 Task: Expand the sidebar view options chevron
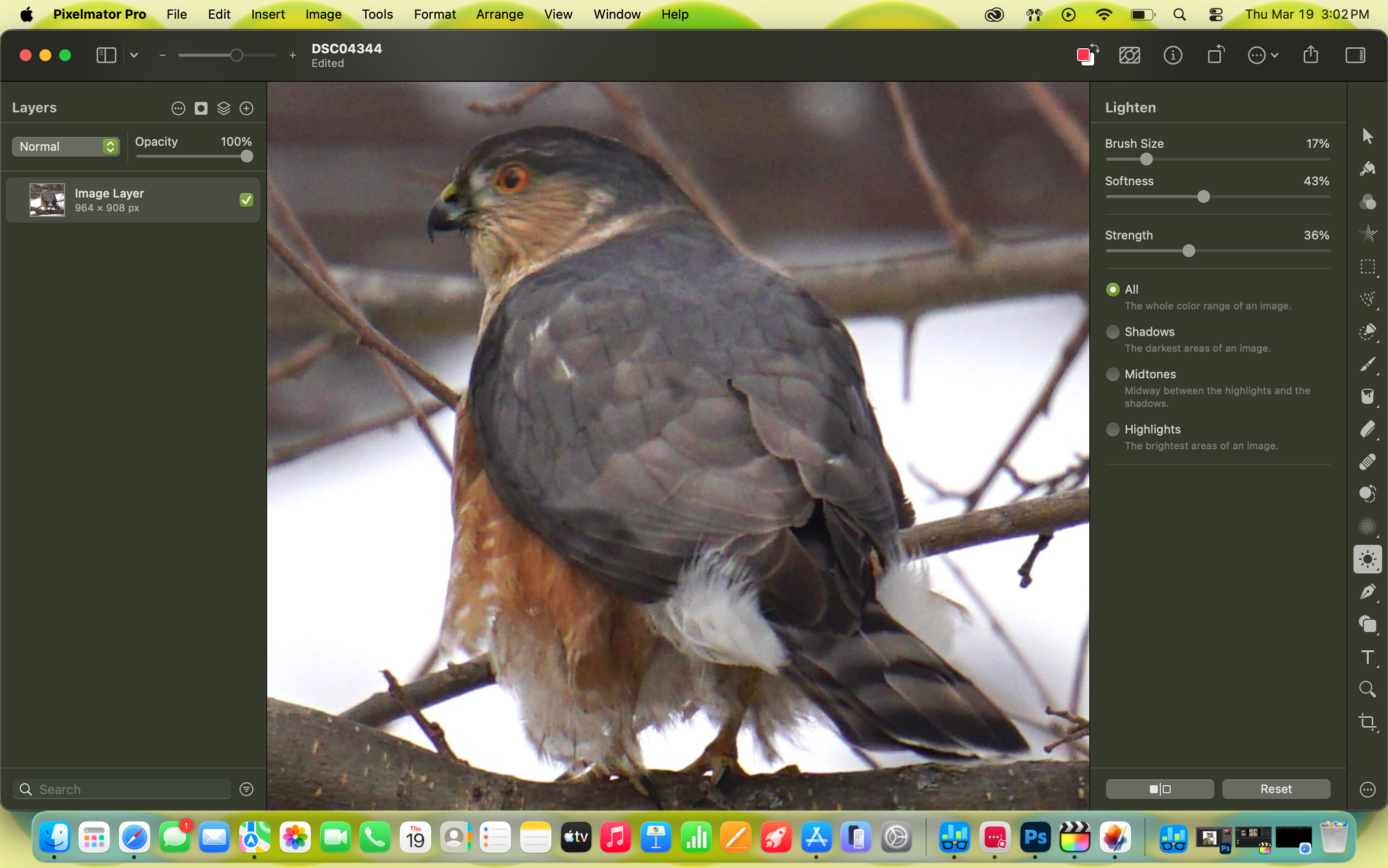point(134,56)
